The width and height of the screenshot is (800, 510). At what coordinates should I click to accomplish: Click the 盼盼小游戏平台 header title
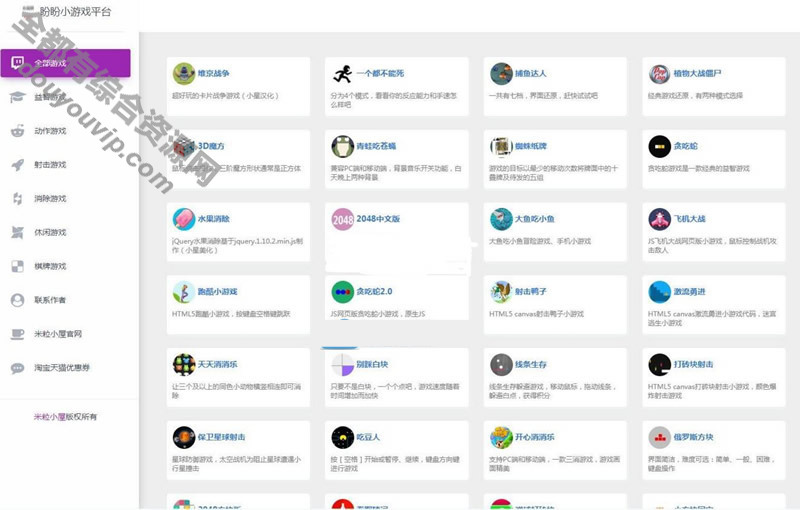tap(75, 11)
